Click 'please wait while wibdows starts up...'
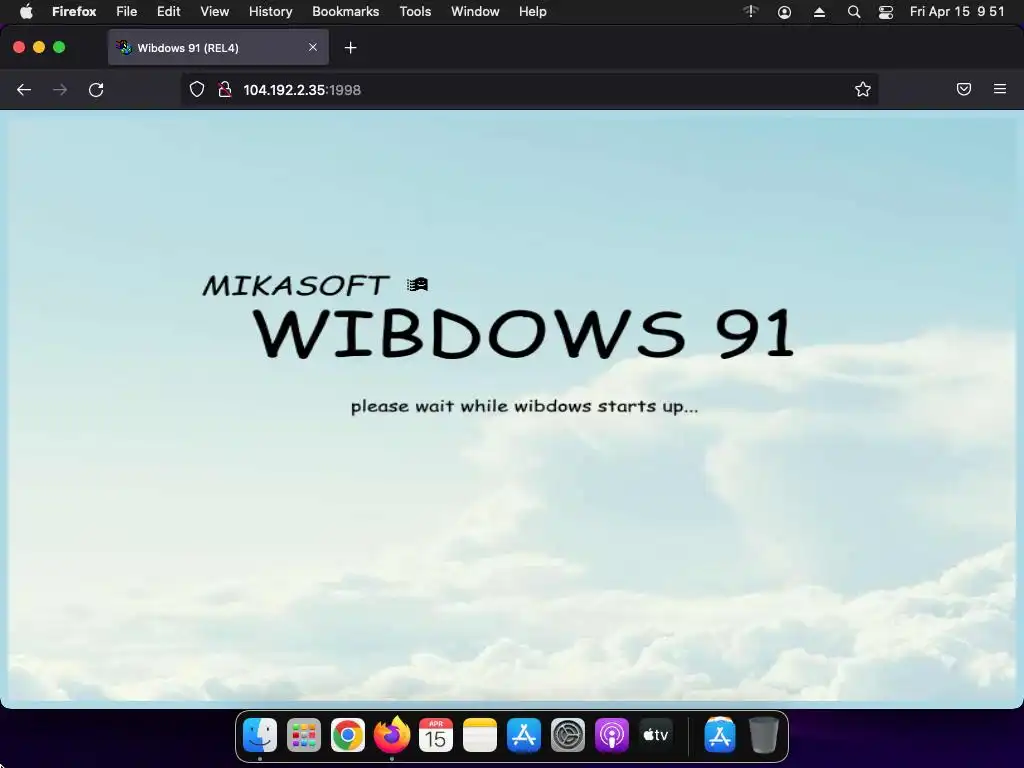Image resolution: width=1024 pixels, height=768 pixels. point(524,406)
